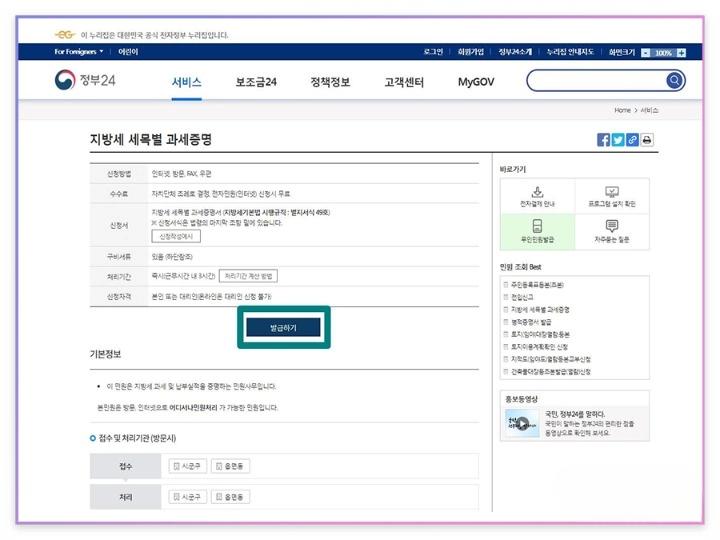Click the 수수료 row label
Image resolution: width=720 pixels, height=540 pixels.
pos(119,194)
